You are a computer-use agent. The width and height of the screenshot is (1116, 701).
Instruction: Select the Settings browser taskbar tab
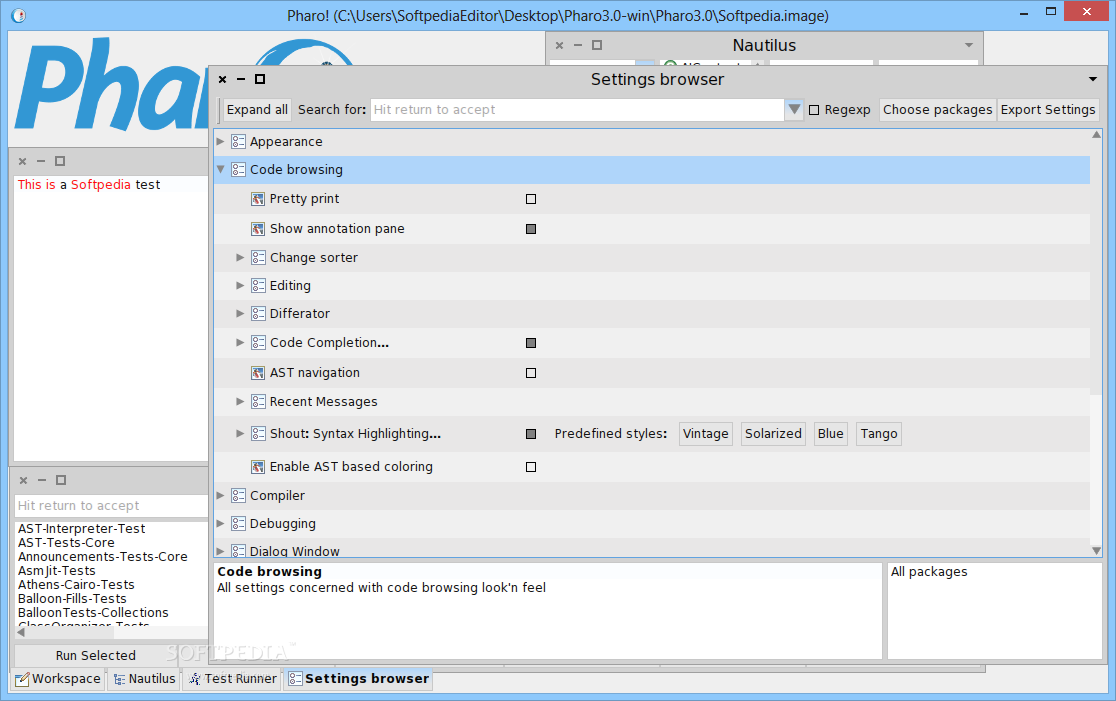pyautogui.click(x=359, y=679)
